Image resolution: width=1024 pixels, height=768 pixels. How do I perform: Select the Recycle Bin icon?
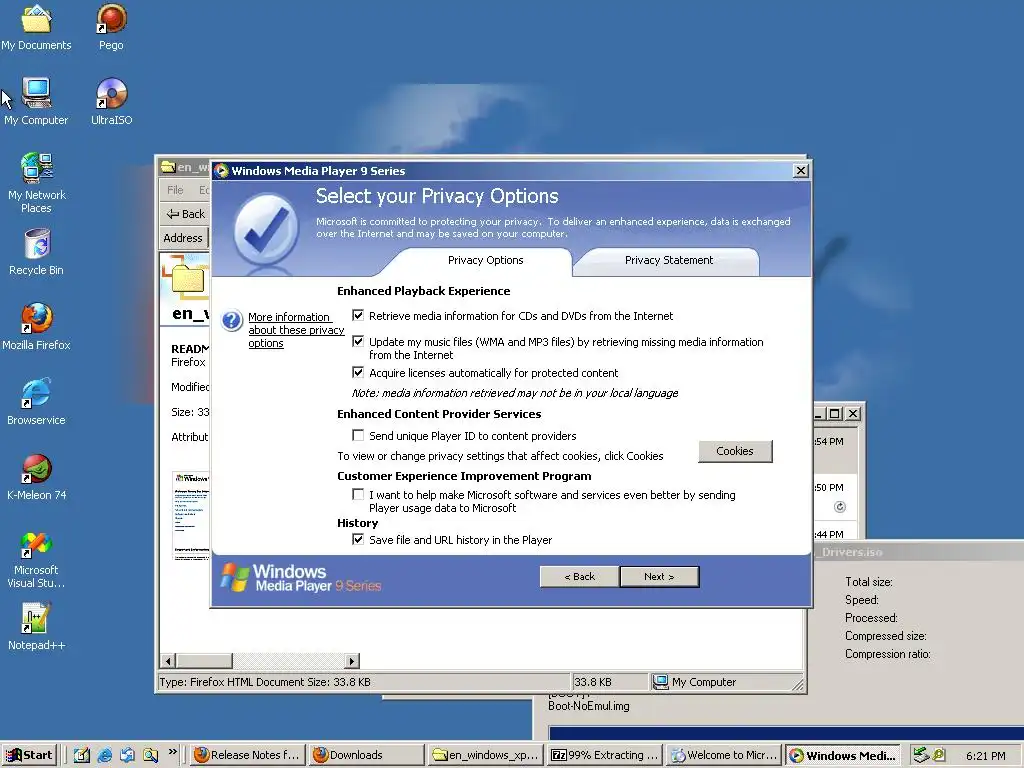click(x=36, y=252)
